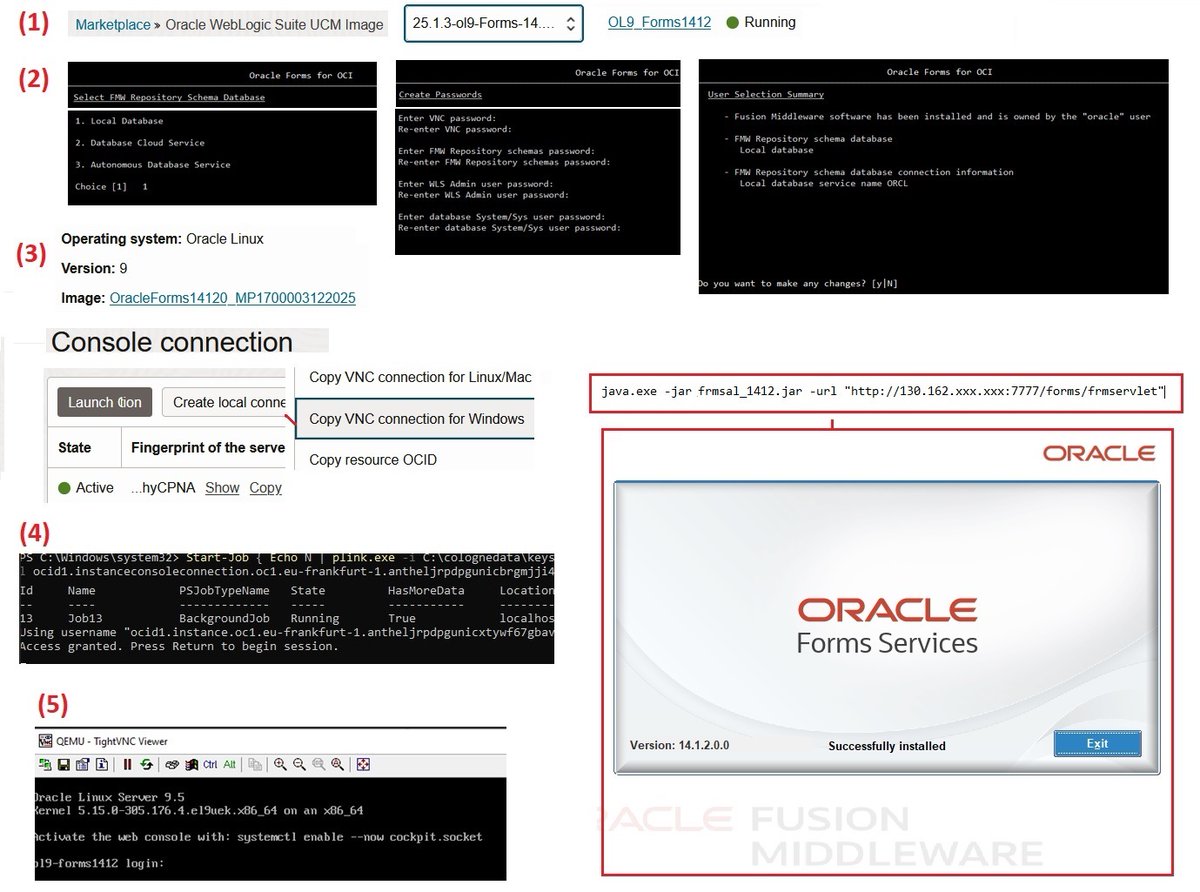Click the 'User Selection Summary' heading

[766, 95]
